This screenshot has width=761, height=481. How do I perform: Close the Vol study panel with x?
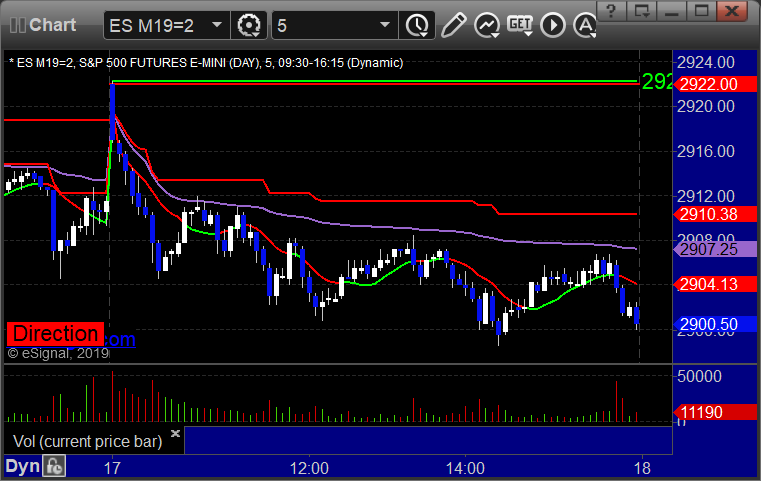coord(175,433)
